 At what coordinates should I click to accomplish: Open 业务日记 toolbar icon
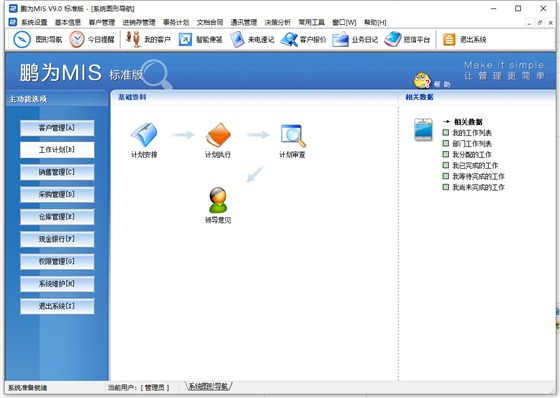pyautogui.click(x=340, y=39)
